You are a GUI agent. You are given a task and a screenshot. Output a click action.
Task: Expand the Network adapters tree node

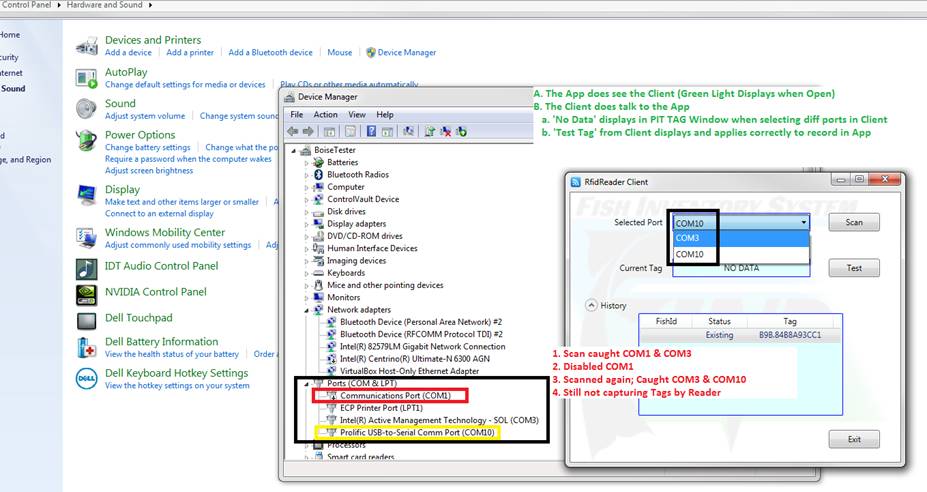[x=308, y=311]
